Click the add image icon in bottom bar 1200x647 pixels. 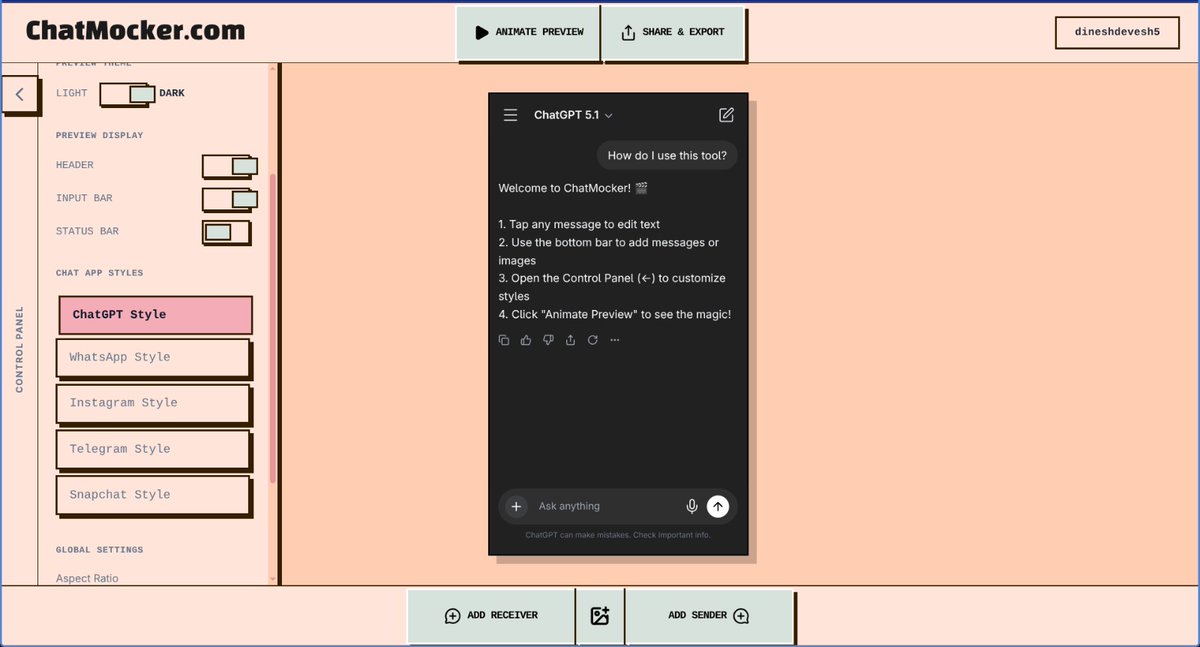[600, 616]
